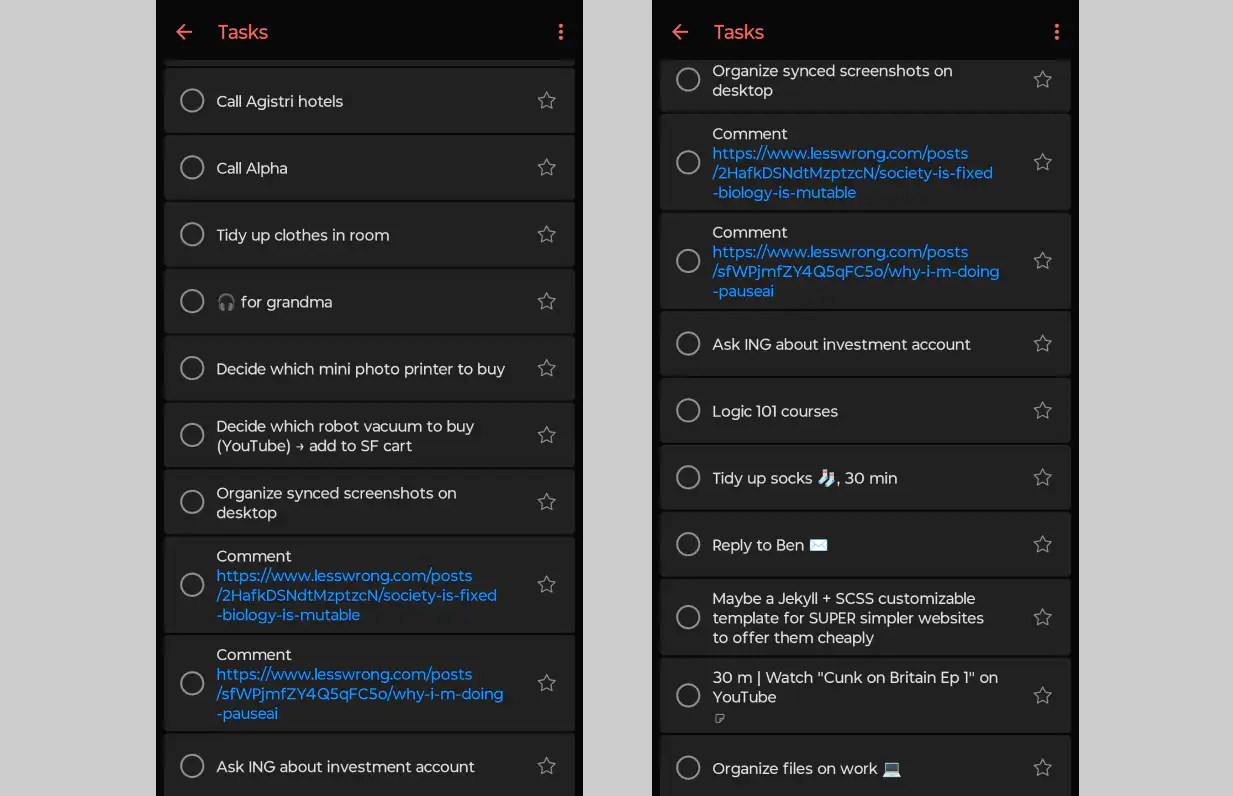This screenshot has width=1233, height=796.
Task: Complete "Ask ING about investment account"
Action: 192,766
